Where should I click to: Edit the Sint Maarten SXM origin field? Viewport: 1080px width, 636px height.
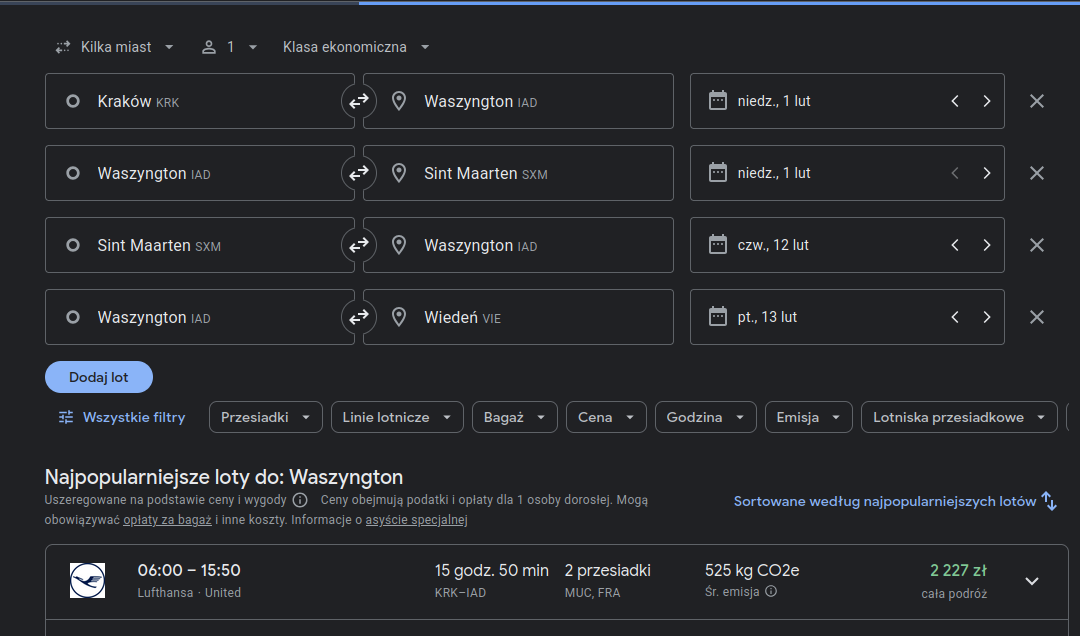[200, 245]
